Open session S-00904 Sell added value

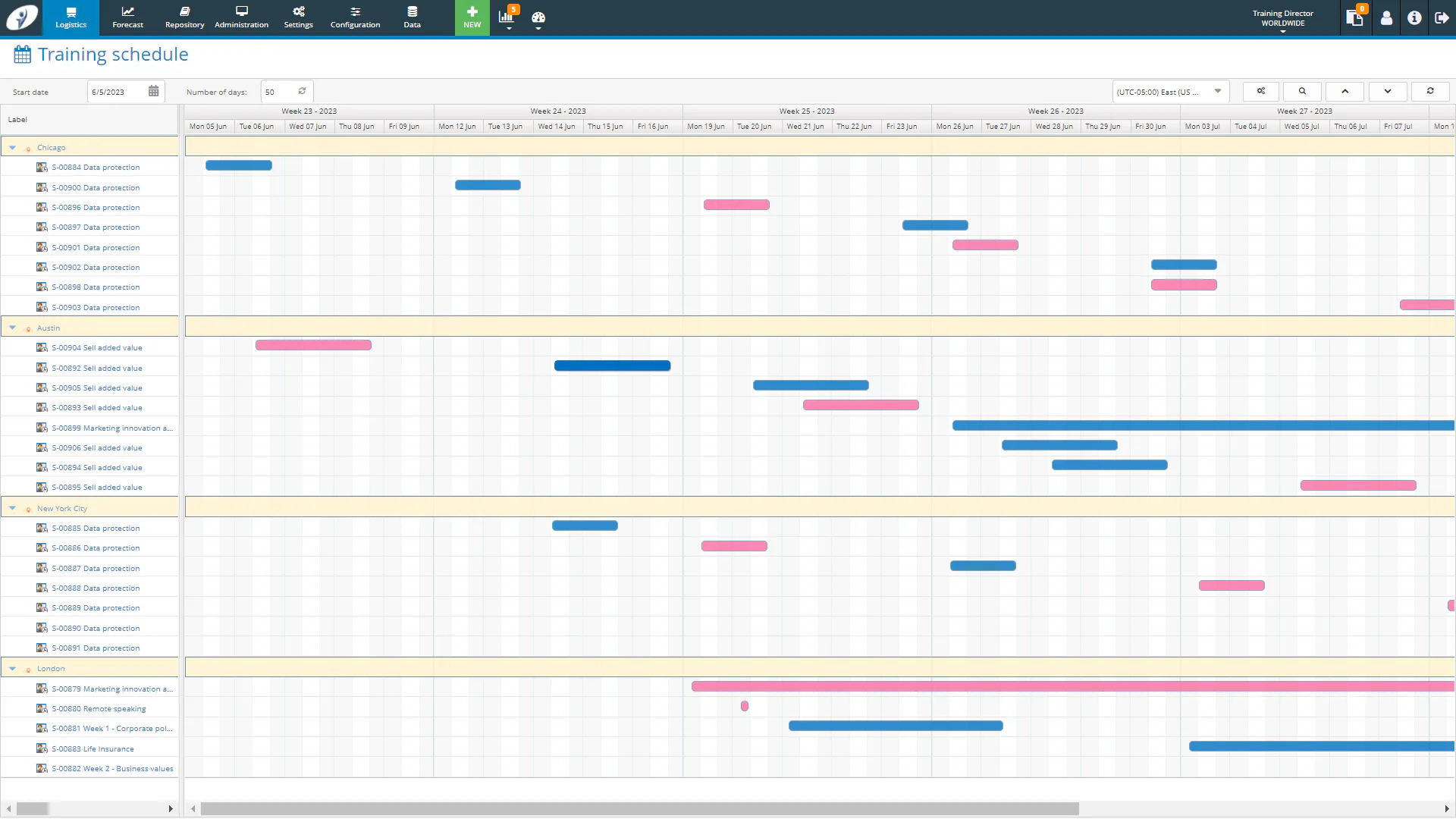[96, 347]
